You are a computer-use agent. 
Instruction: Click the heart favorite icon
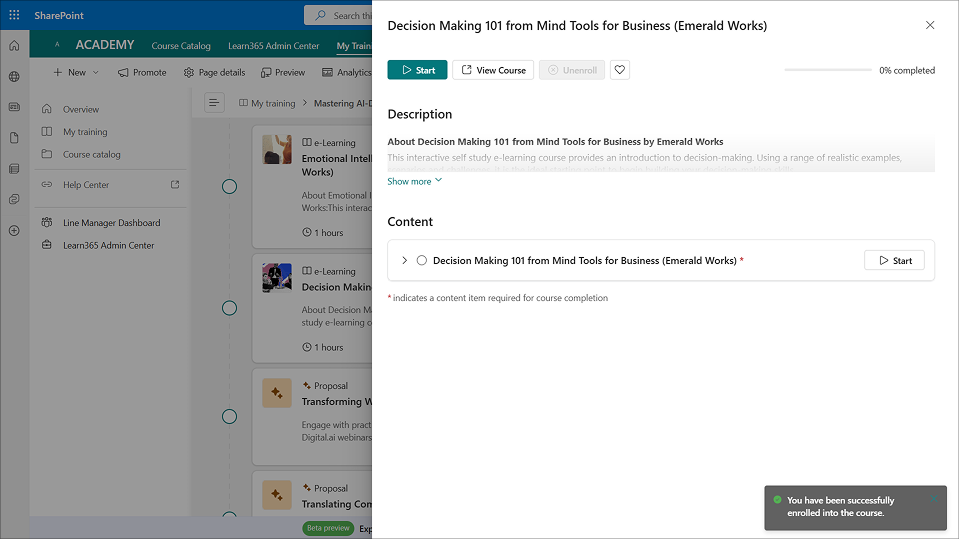620,70
